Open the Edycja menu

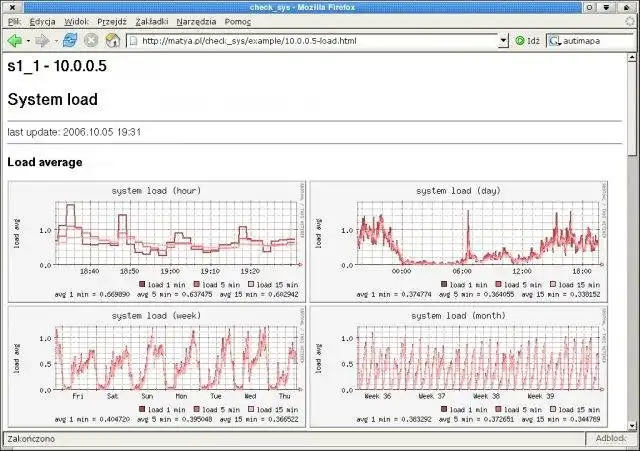[42, 22]
